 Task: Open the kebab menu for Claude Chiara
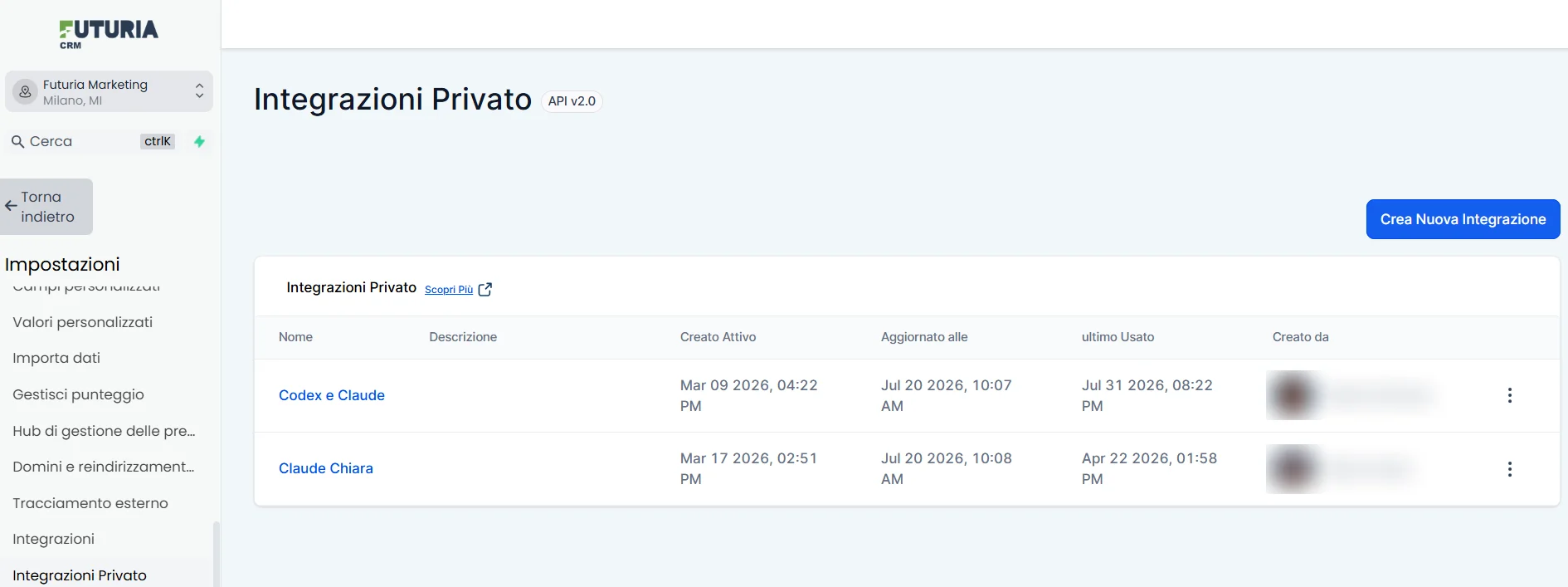click(x=1510, y=469)
